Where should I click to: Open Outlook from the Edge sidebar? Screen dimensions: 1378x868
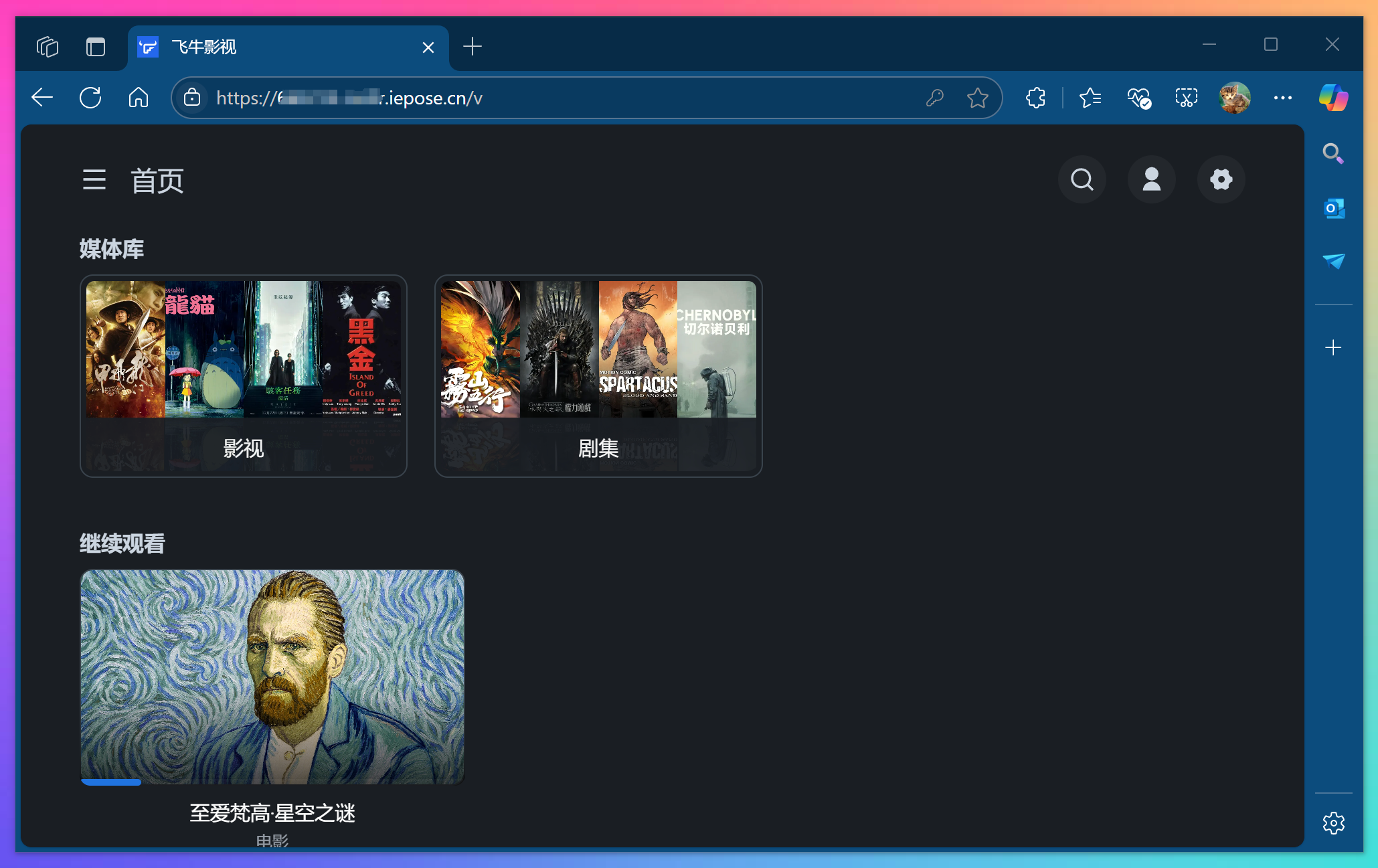(1333, 208)
